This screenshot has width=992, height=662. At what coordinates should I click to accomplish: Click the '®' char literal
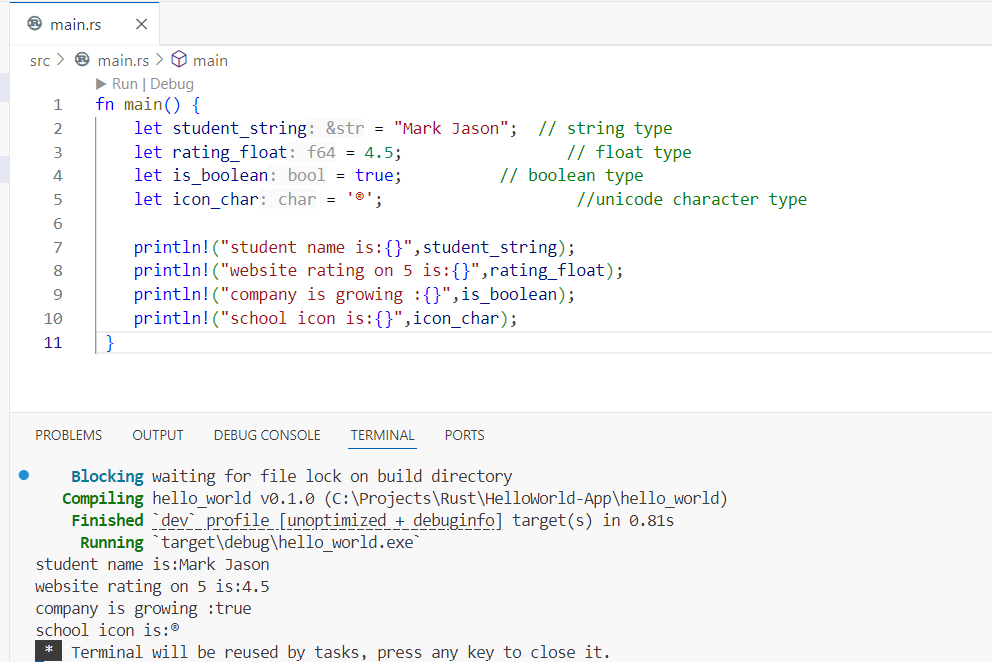point(360,199)
